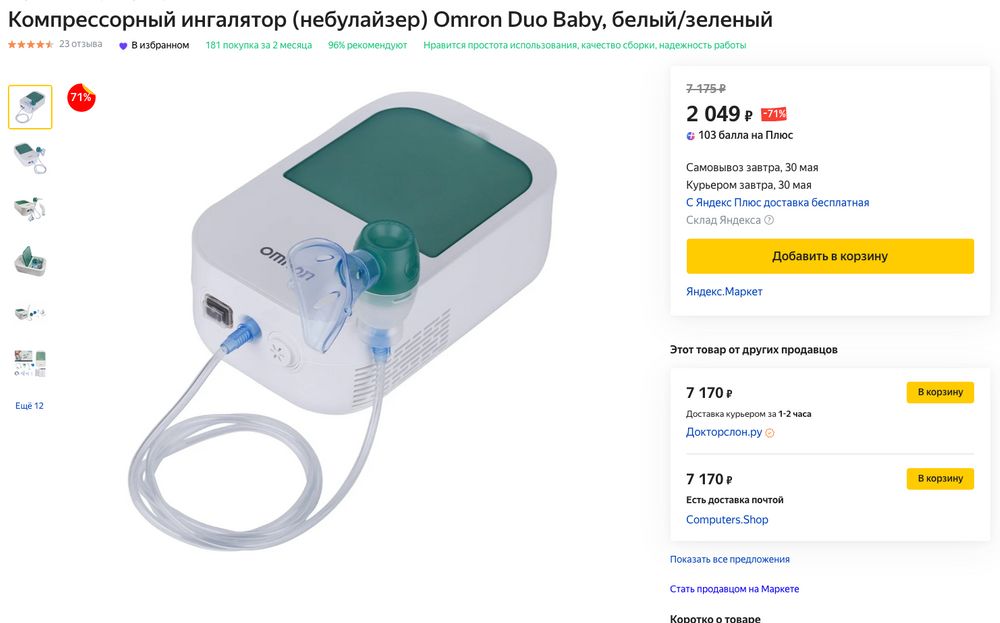Show all offers via Показать все предложения
The width and height of the screenshot is (1000, 623).
(729, 559)
